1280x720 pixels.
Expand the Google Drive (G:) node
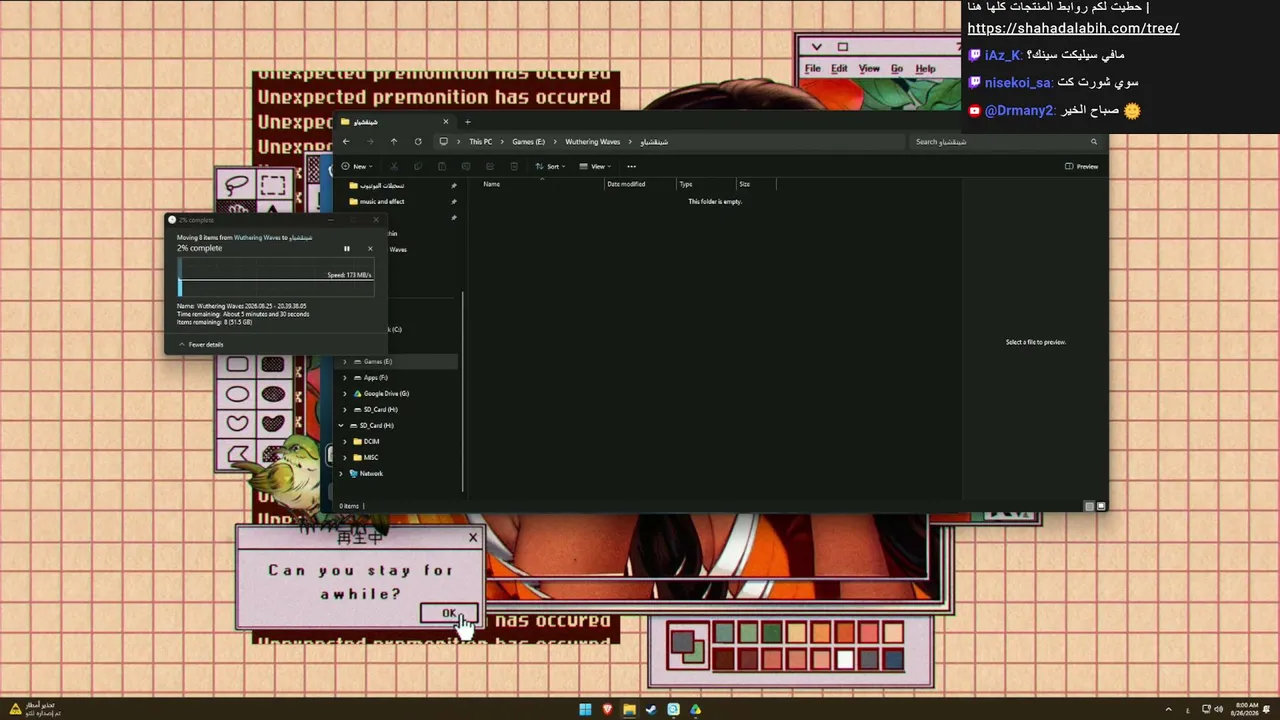pyautogui.click(x=345, y=394)
